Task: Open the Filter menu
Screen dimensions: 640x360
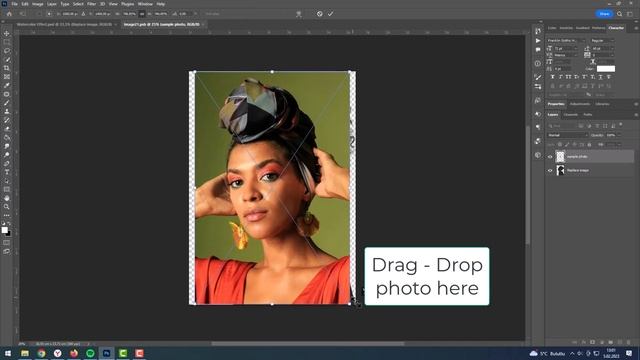Action: tap(91, 4)
